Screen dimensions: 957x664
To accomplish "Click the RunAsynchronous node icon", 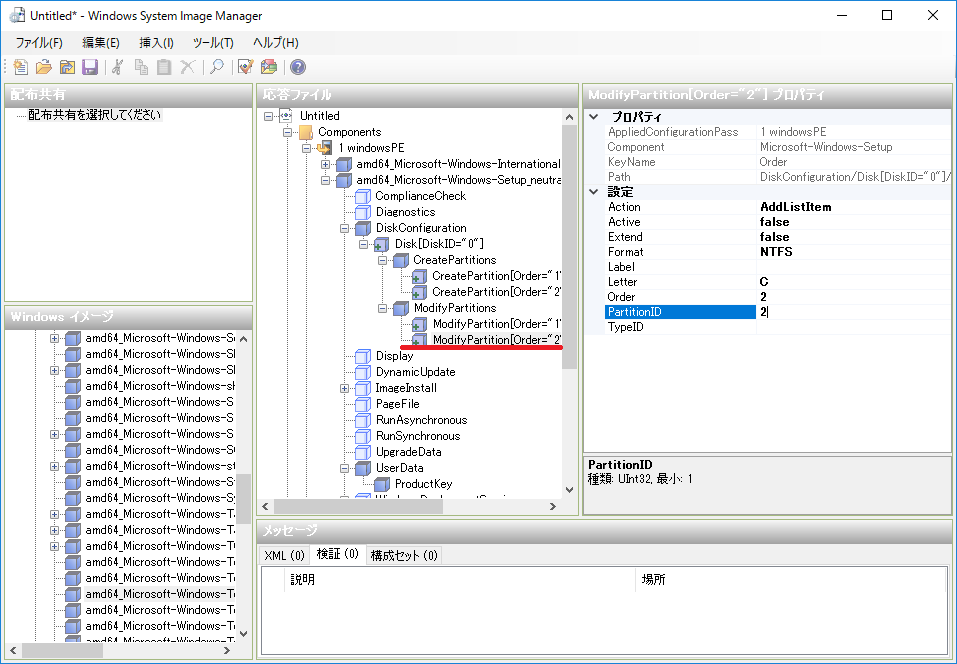I will tap(363, 420).
